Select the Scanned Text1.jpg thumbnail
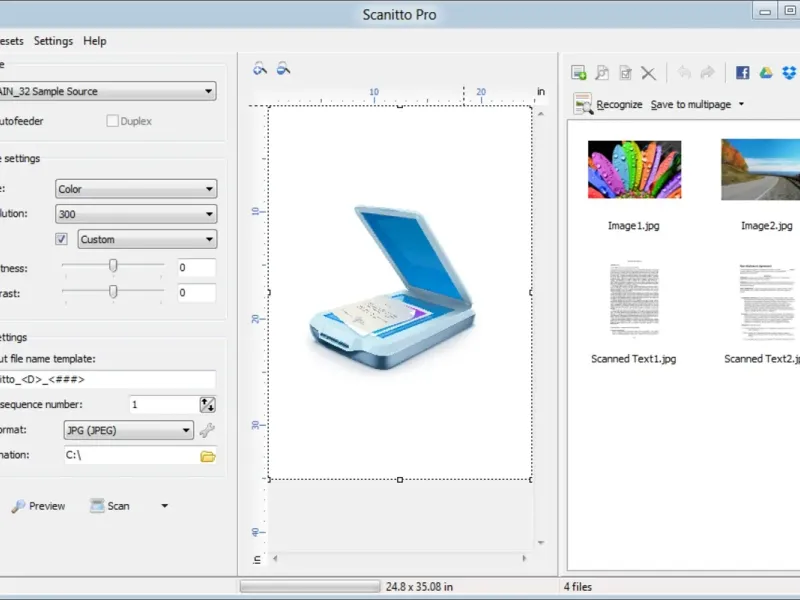This screenshot has width=800, height=600. pyautogui.click(x=634, y=298)
